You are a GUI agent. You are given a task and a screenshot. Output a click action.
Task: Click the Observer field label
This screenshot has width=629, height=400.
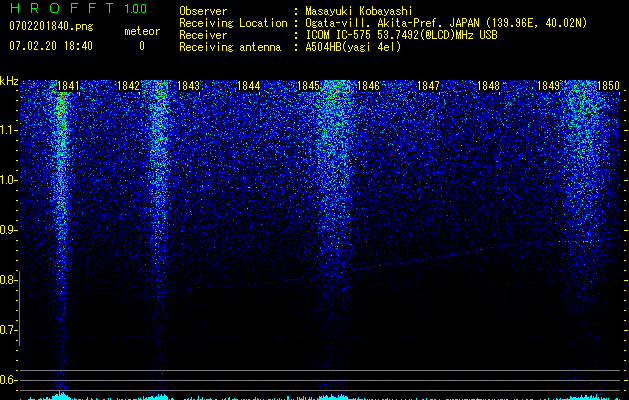click(x=203, y=11)
